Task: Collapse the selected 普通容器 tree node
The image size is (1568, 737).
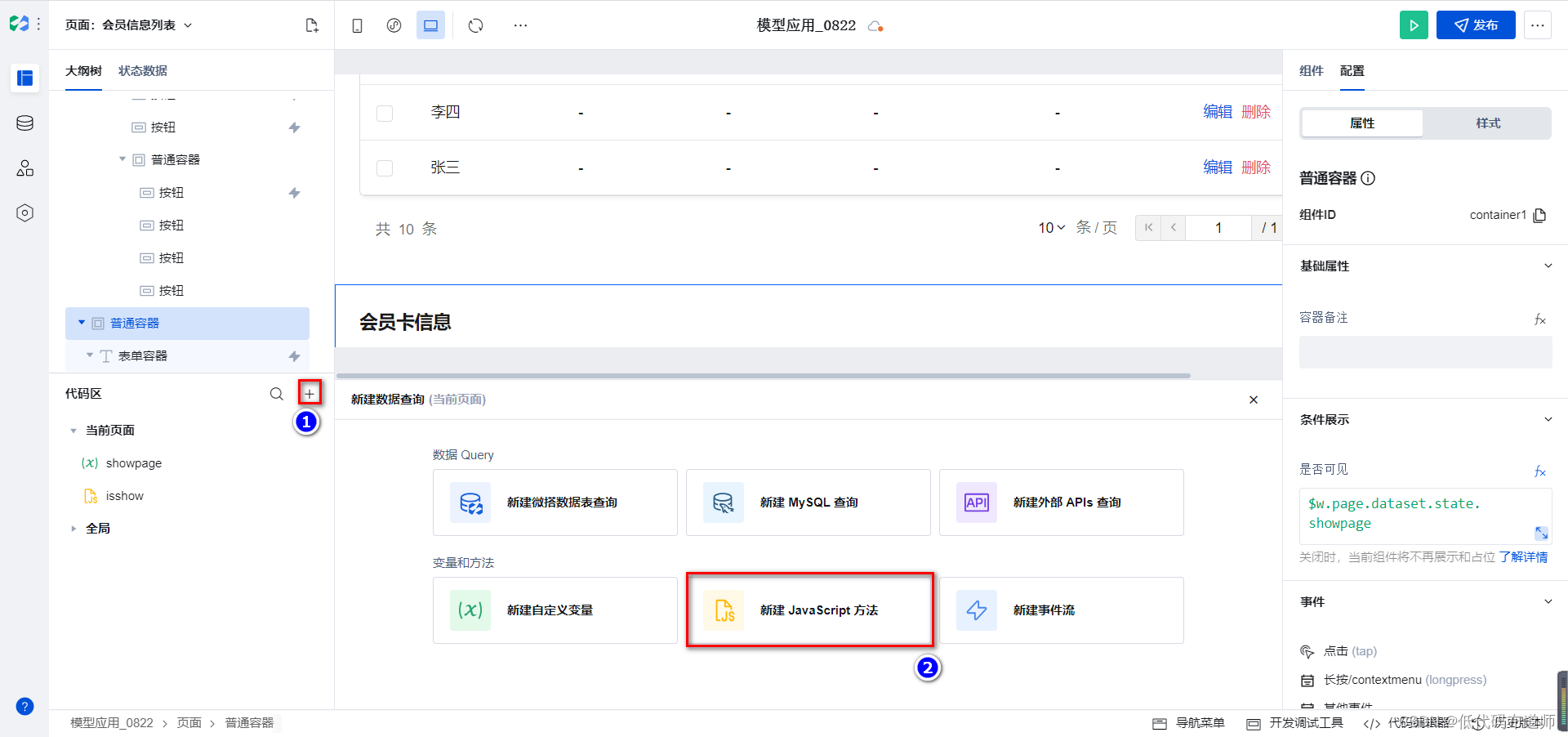Action: (x=82, y=323)
